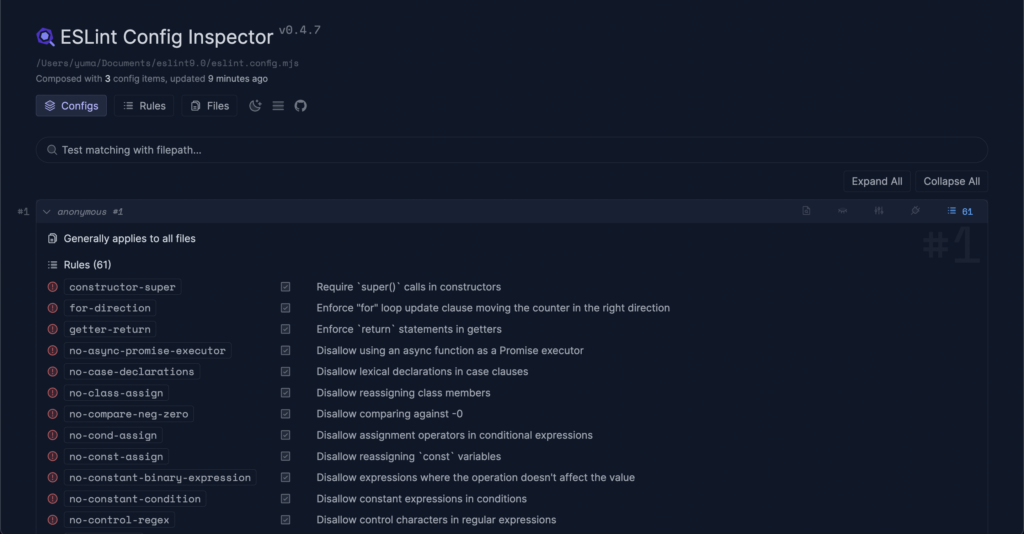1024x534 pixels.
Task: Toggle the checkbox next to no-class-assign
Action: coord(286,393)
